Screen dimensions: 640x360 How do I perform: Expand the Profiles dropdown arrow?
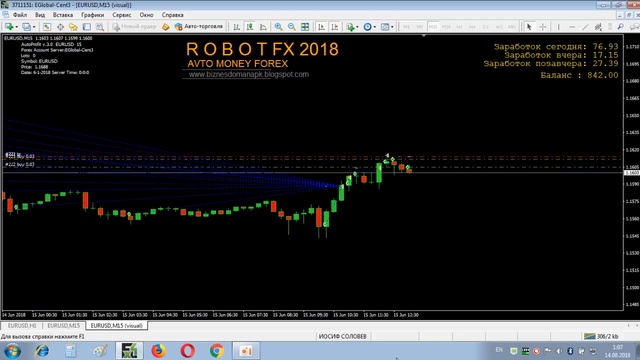point(34,27)
